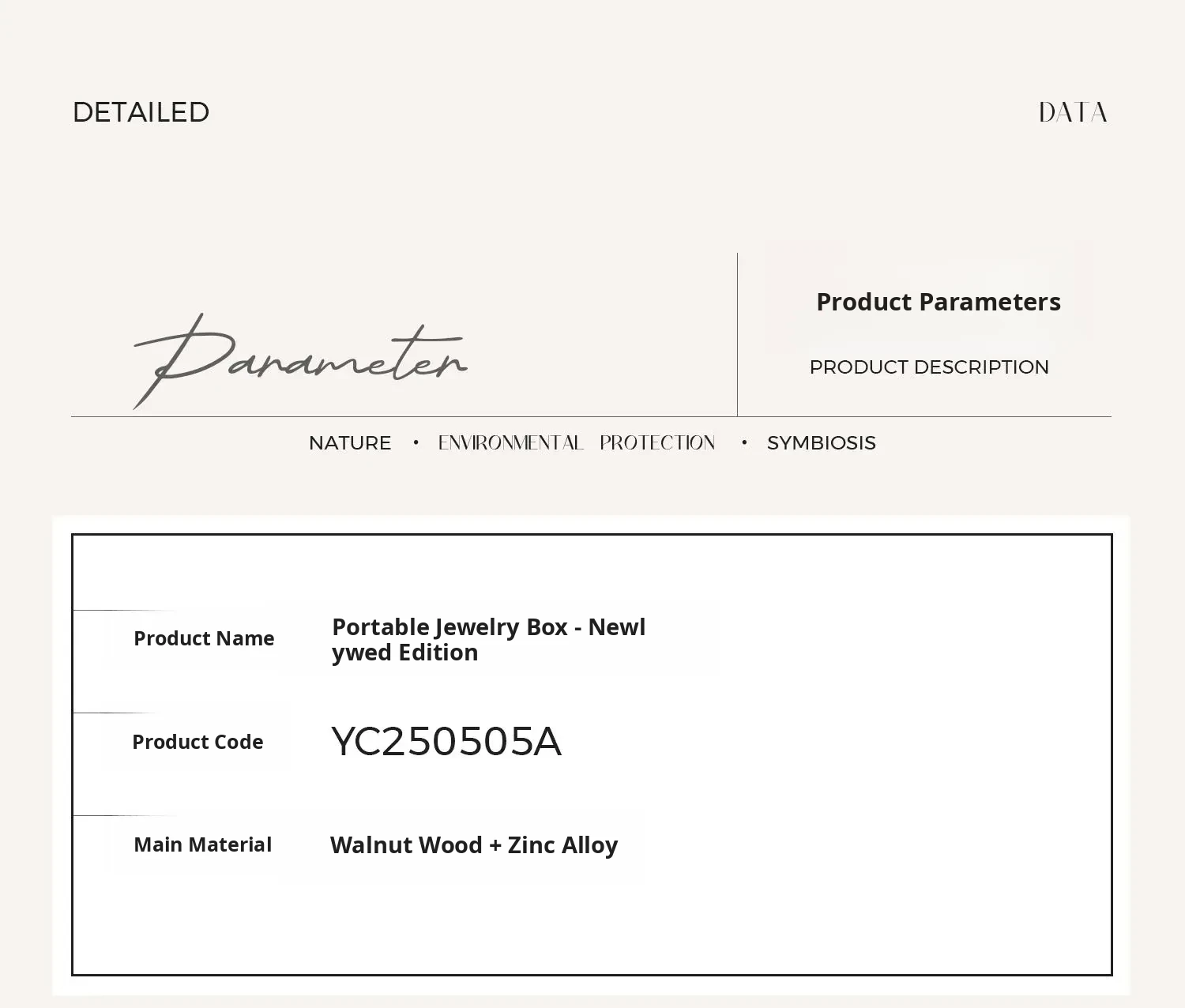
Task: Click the handwritten Parameter script logo
Action: 300,361
